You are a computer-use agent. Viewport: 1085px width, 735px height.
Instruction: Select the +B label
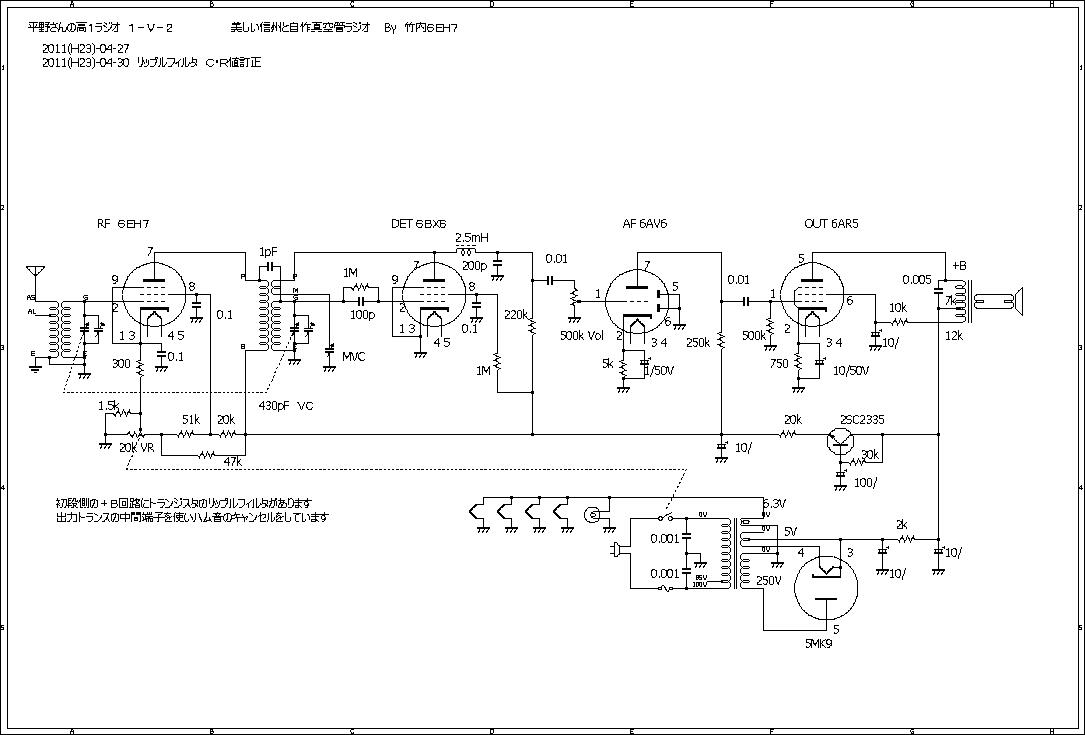tap(960, 265)
